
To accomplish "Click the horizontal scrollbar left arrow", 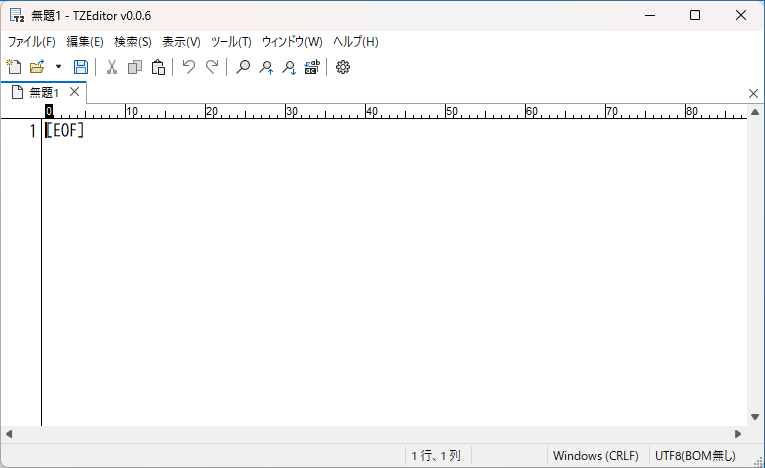I will pyautogui.click(x=9, y=434).
